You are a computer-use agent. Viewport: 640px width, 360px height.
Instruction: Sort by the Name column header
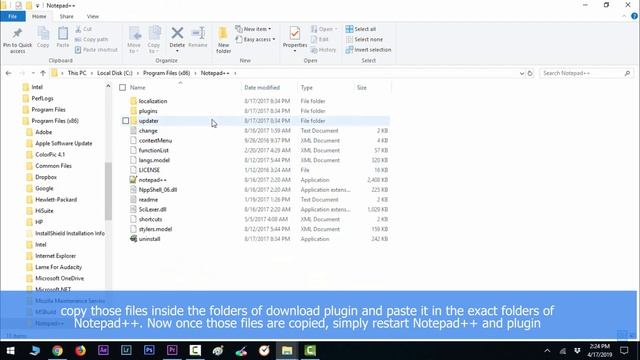[138, 87]
